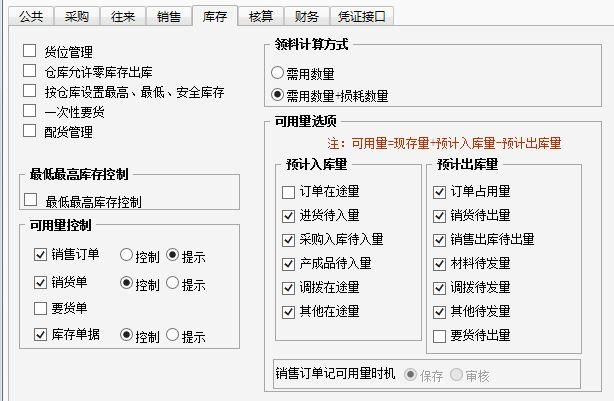The image size is (614, 401).
Task: Select 保存 for 销售订单记可用量时机
Action: pos(410,375)
